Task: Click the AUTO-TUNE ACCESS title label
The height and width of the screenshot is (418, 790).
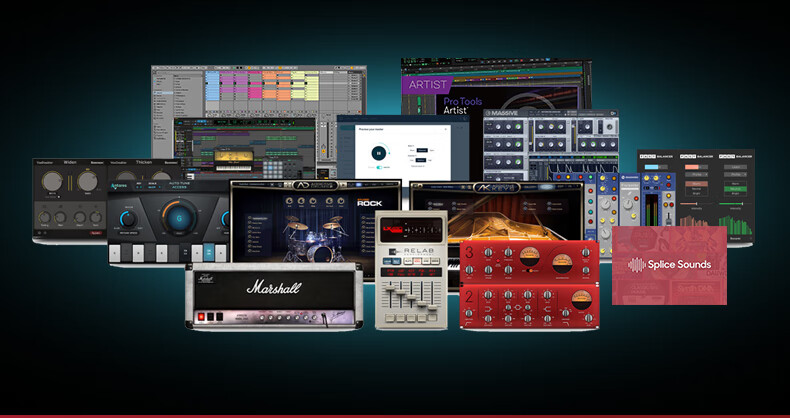Action: click(x=180, y=185)
